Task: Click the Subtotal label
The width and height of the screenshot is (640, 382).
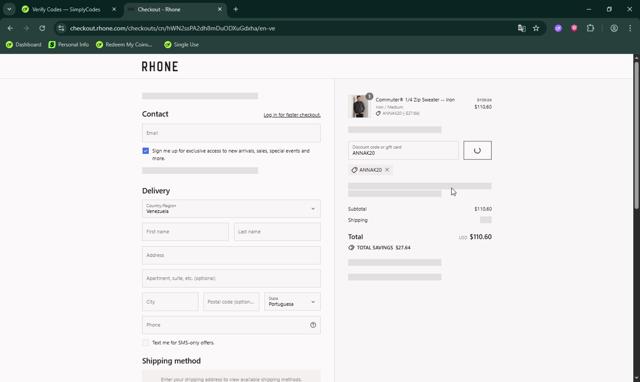Action: (x=357, y=209)
